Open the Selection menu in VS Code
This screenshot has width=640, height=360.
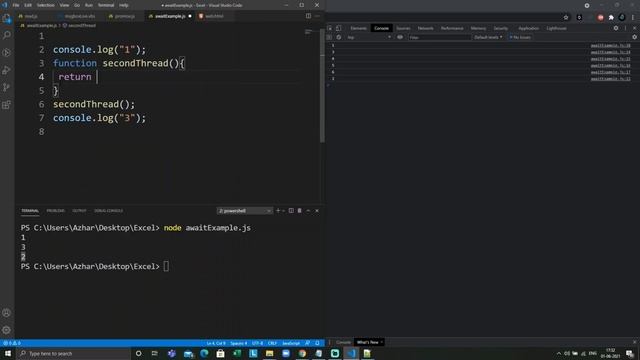46,5
